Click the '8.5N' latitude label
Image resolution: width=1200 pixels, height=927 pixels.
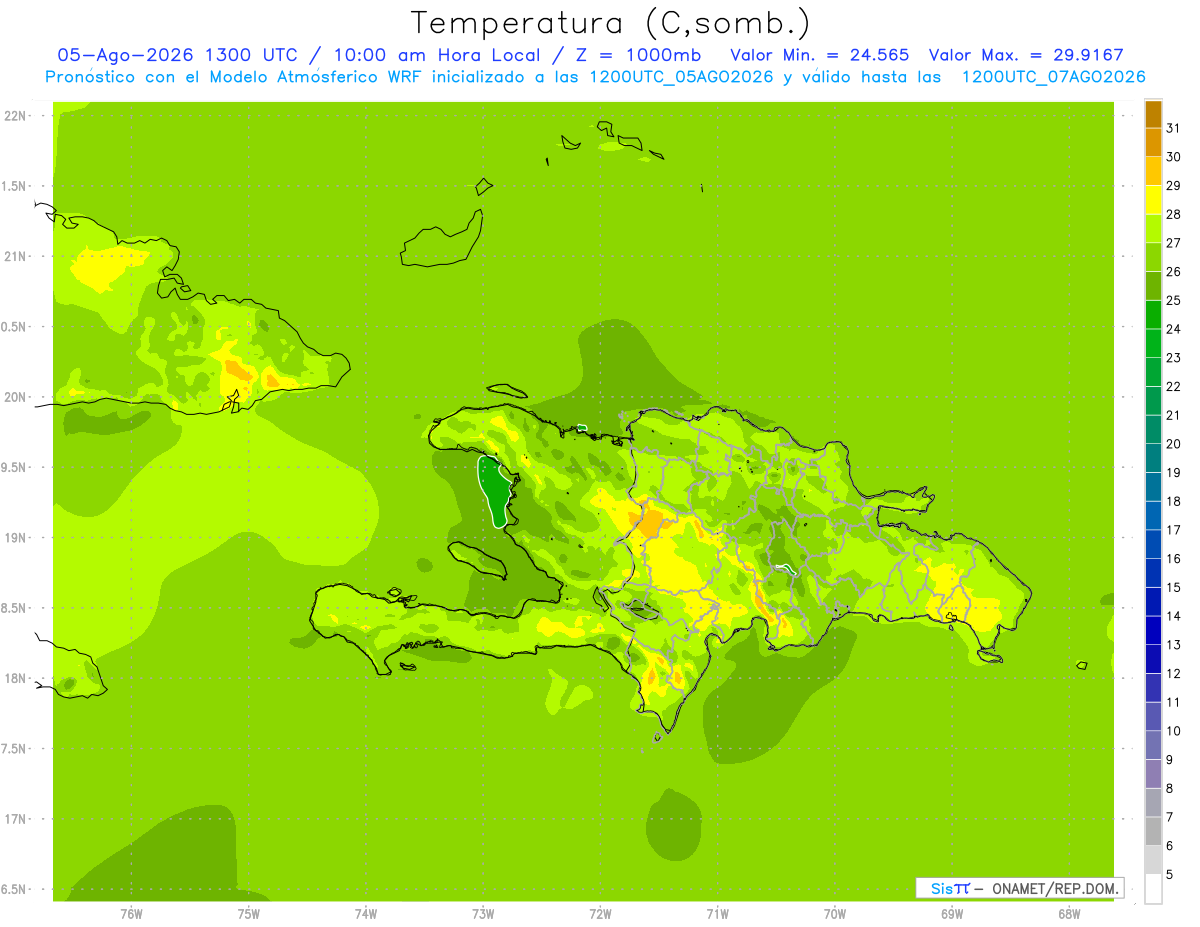point(14,608)
